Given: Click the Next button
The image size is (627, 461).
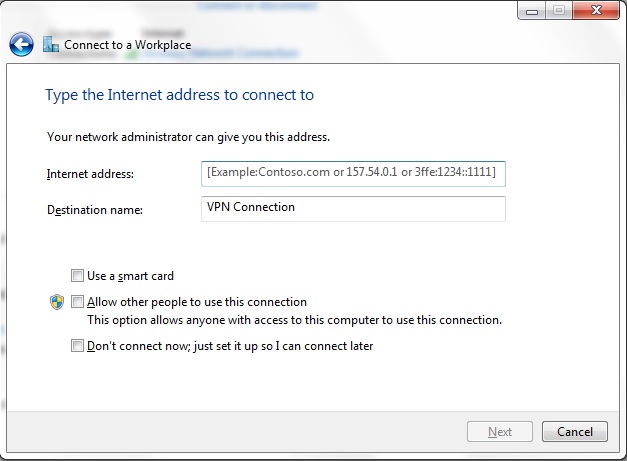Looking at the screenshot, I should [x=499, y=432].
